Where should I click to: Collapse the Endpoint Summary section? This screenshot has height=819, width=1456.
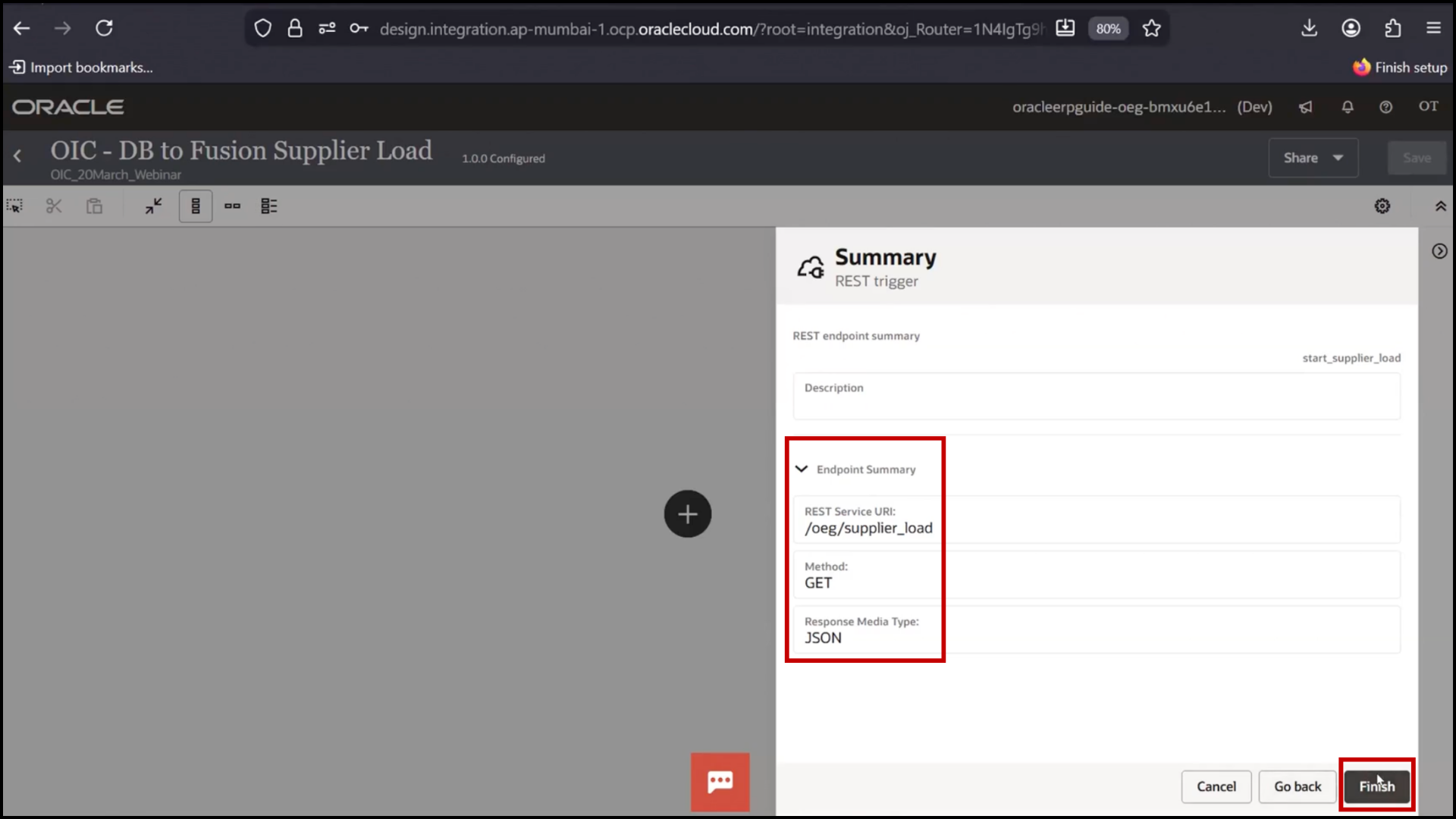pyautogui.click(x=802, y=469)
